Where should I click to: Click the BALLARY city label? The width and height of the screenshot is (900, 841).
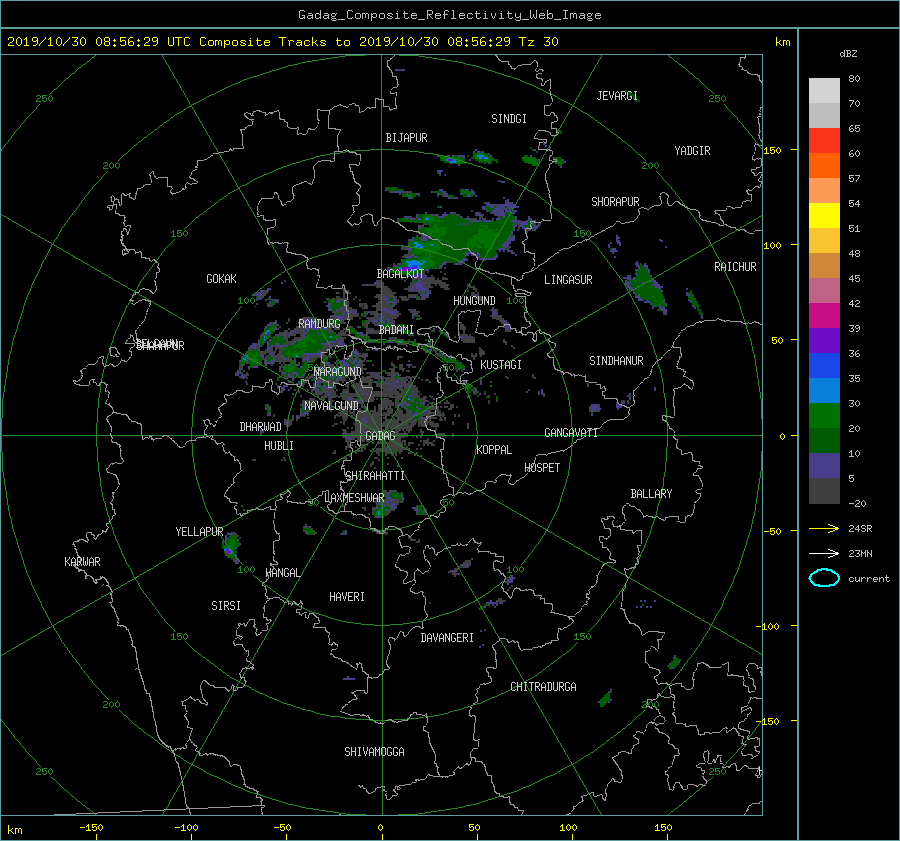651,494
